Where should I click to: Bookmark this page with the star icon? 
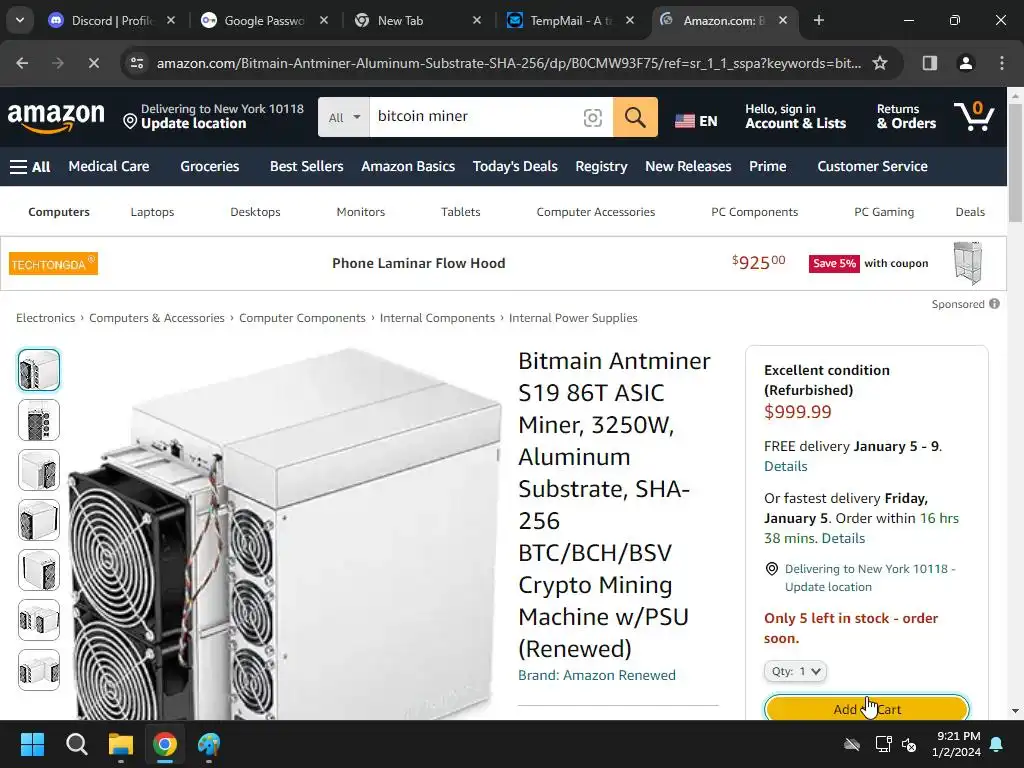(880, 63)
